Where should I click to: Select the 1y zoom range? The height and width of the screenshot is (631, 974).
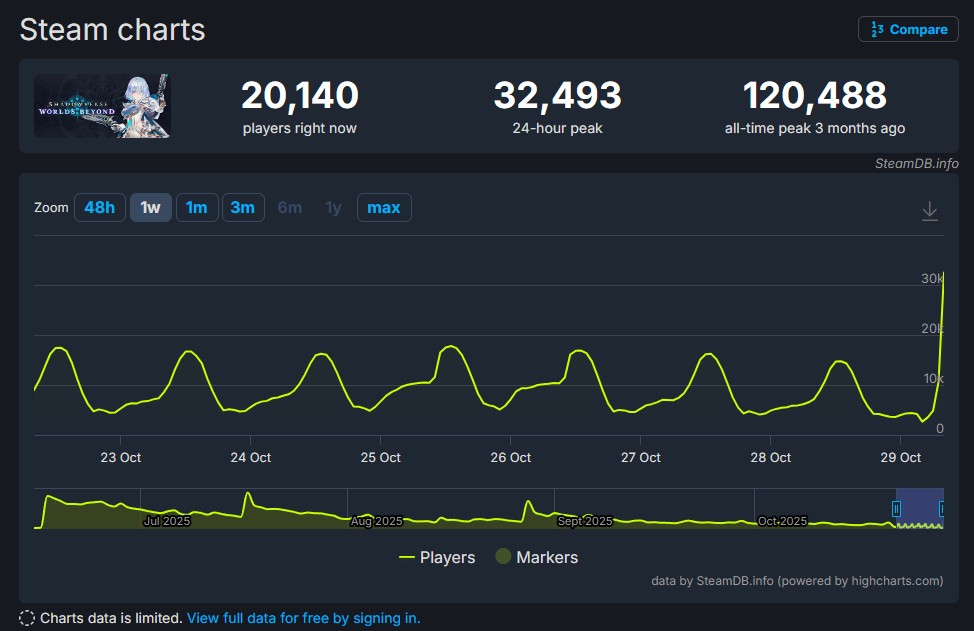(x=334, y=207)
